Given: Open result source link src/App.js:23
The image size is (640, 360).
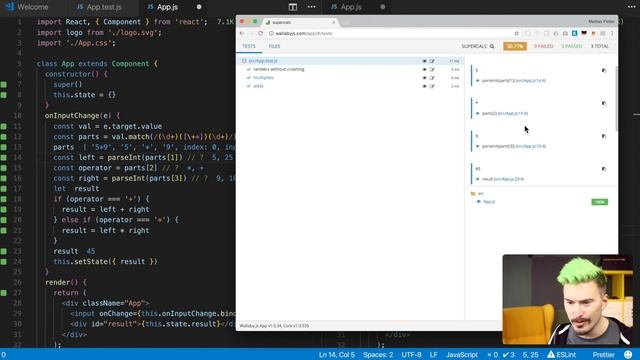Looking at the screenshot, I should pos(509,179).
